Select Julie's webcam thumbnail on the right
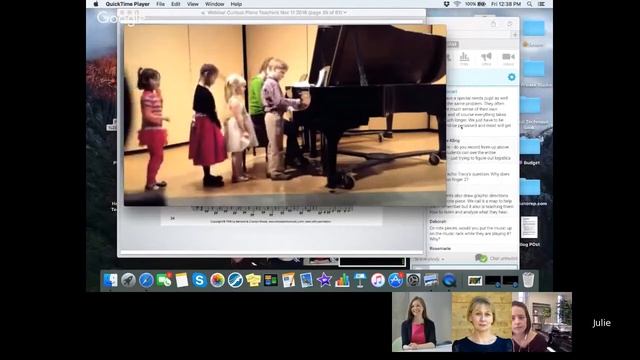 pyautogui.click(x=542, y=322)
